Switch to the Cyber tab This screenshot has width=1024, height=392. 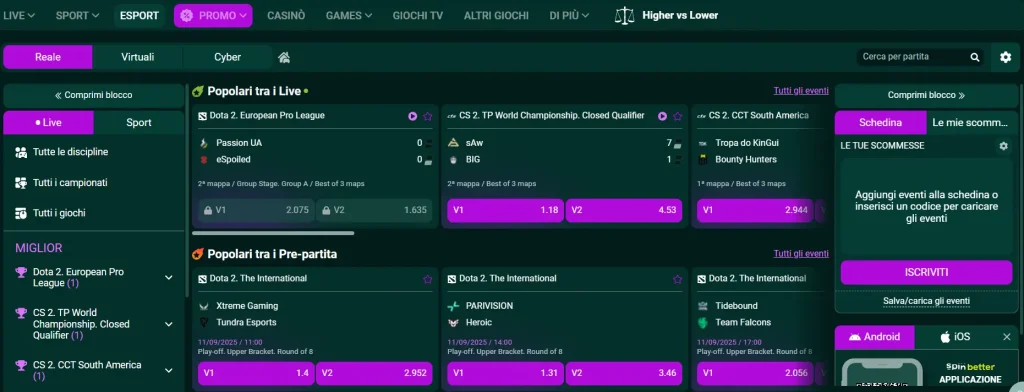227,57
